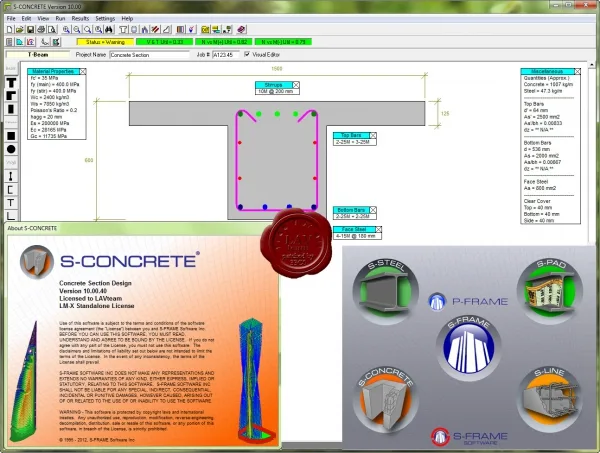Click the Print toolbar icon
The width and height of the screenshot is (600, 453).
(41, 29)
